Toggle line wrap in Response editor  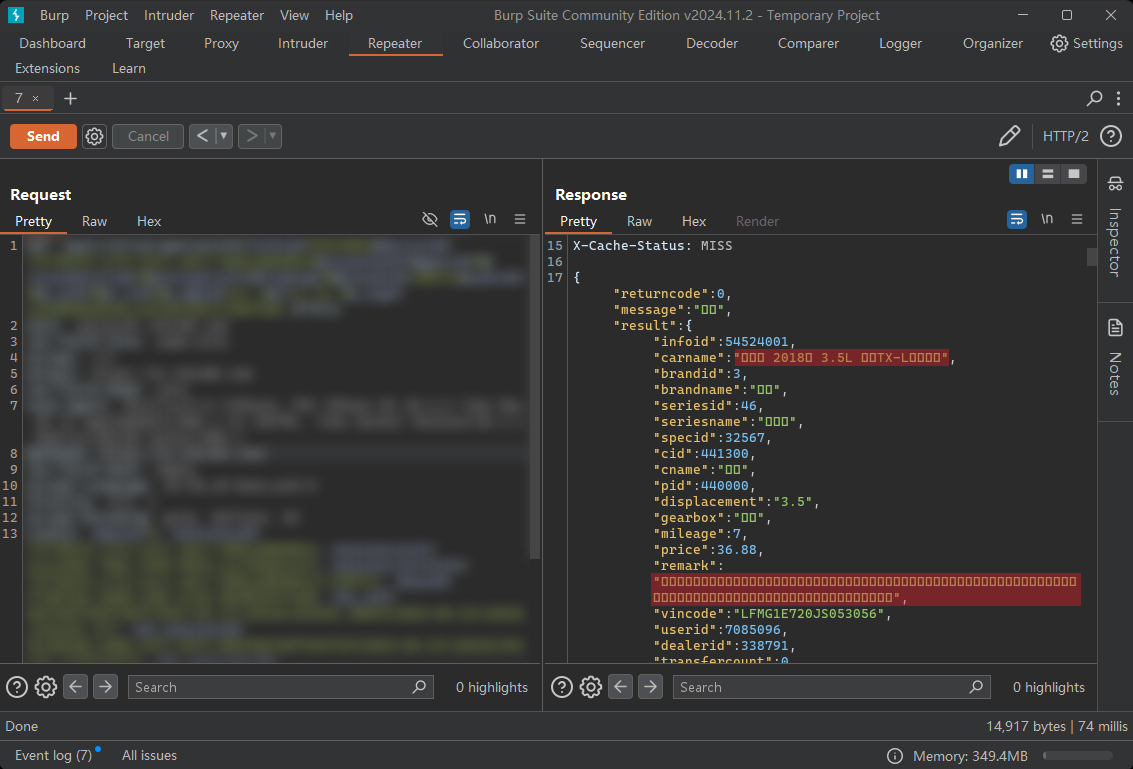coord(1017,219)
